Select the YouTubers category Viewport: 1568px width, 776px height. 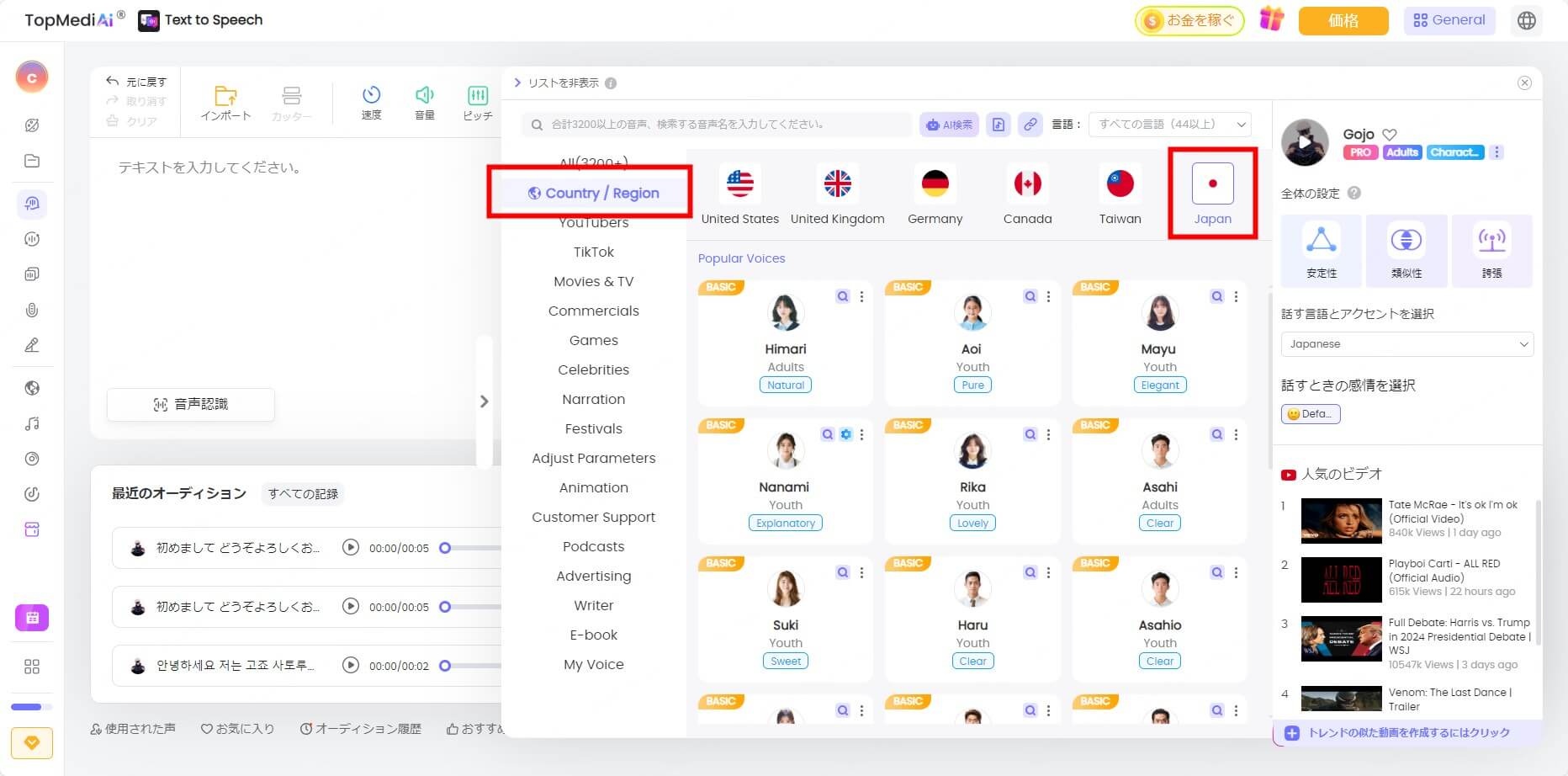click(594, 222)
